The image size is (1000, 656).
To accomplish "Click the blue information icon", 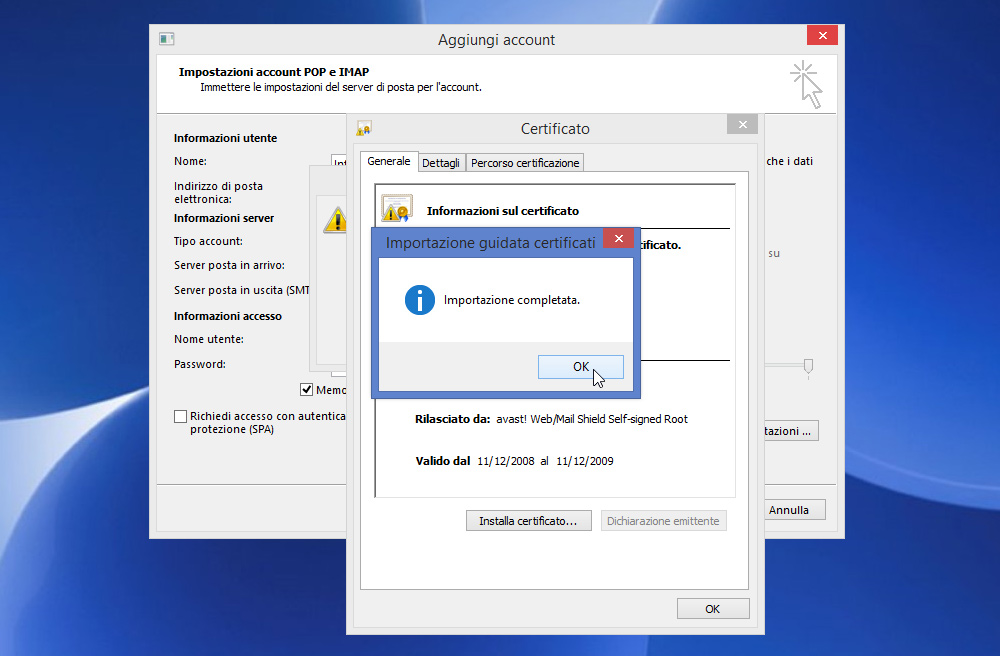I will (420, 300).
